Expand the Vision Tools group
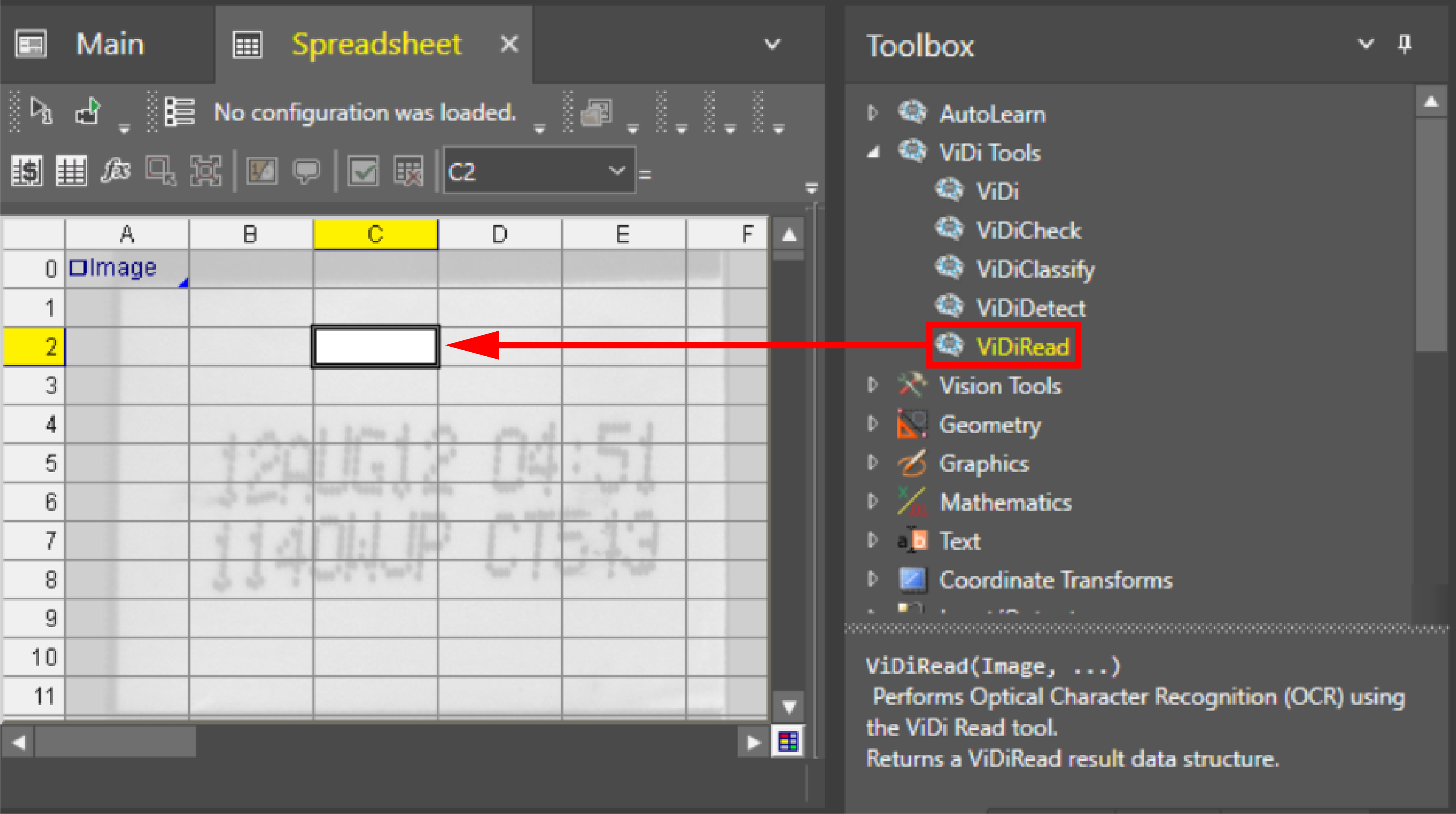This screenshot has width=1456, height=814. pos(873,385)
